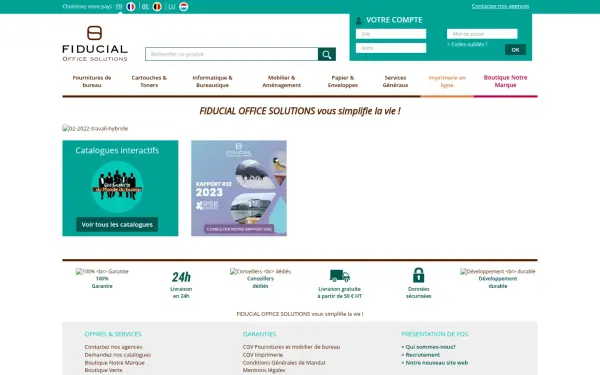
Task: Open the catalogues circular people image
Action: pyautogui.click(x=117, y=187)
